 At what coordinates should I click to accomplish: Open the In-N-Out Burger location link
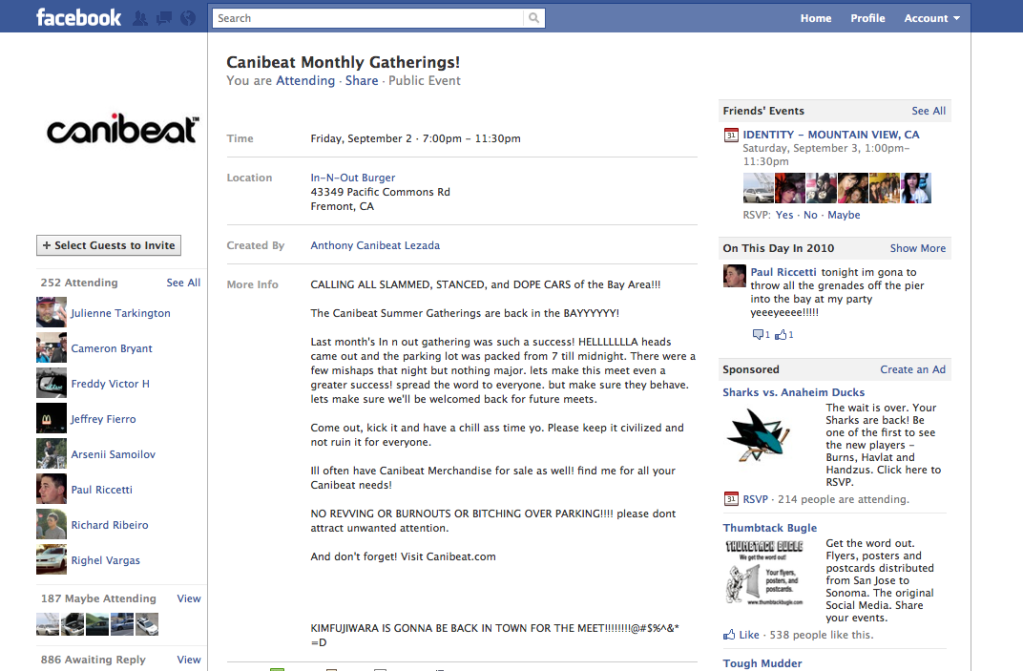pos(352,178)
